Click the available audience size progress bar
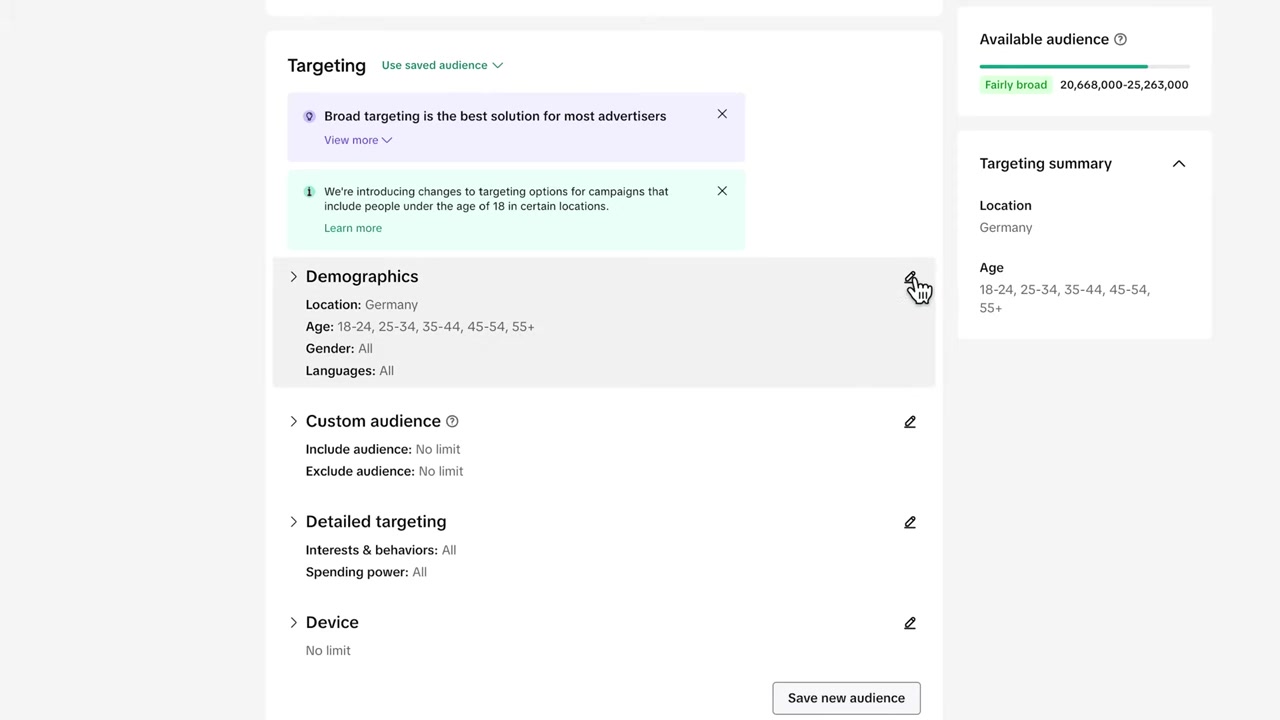Screen dimensions: 1280x720 pyautogui.click(x=1084, y=67)
